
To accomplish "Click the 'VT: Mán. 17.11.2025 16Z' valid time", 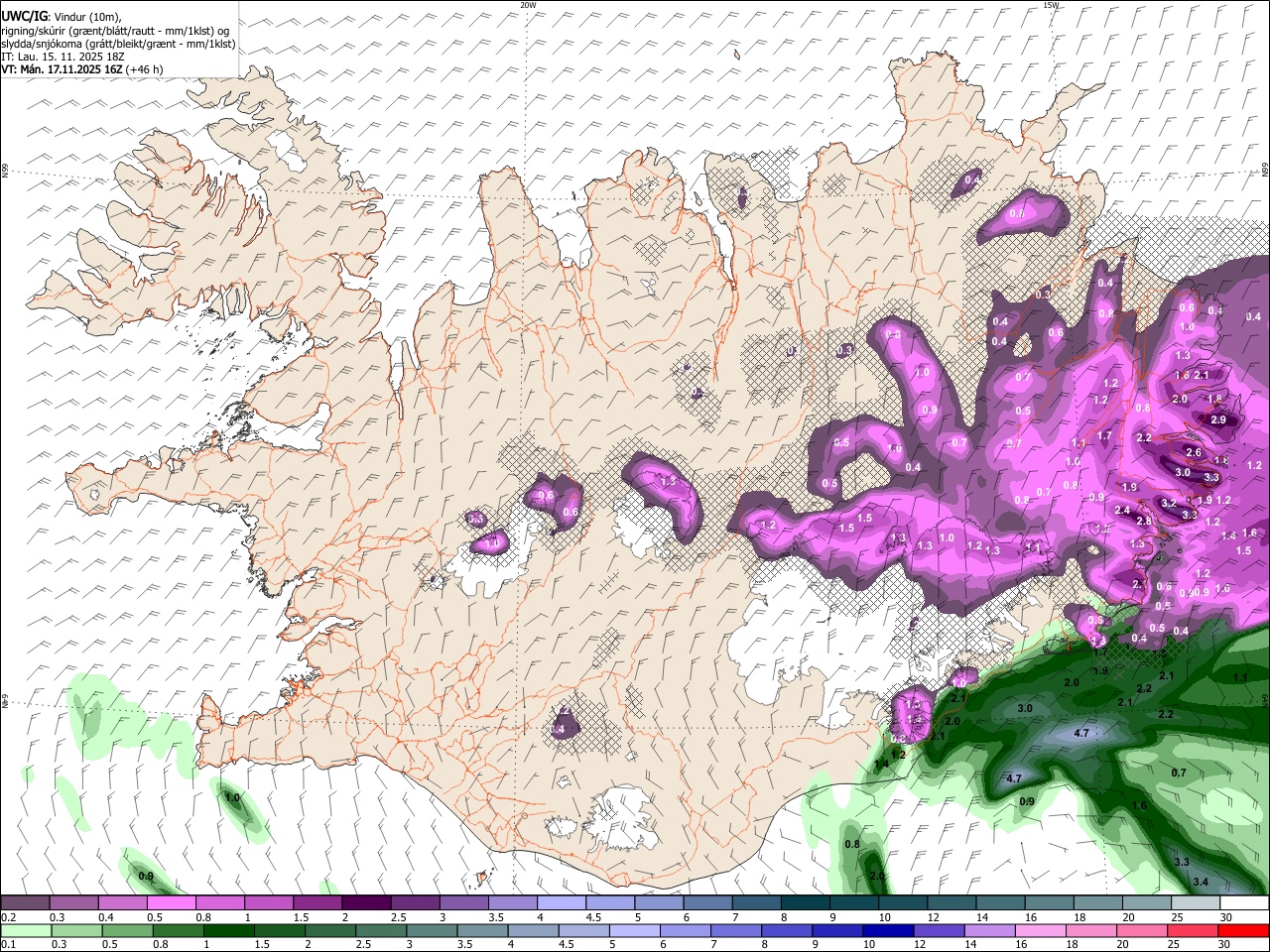I will (x=62, y=69).
